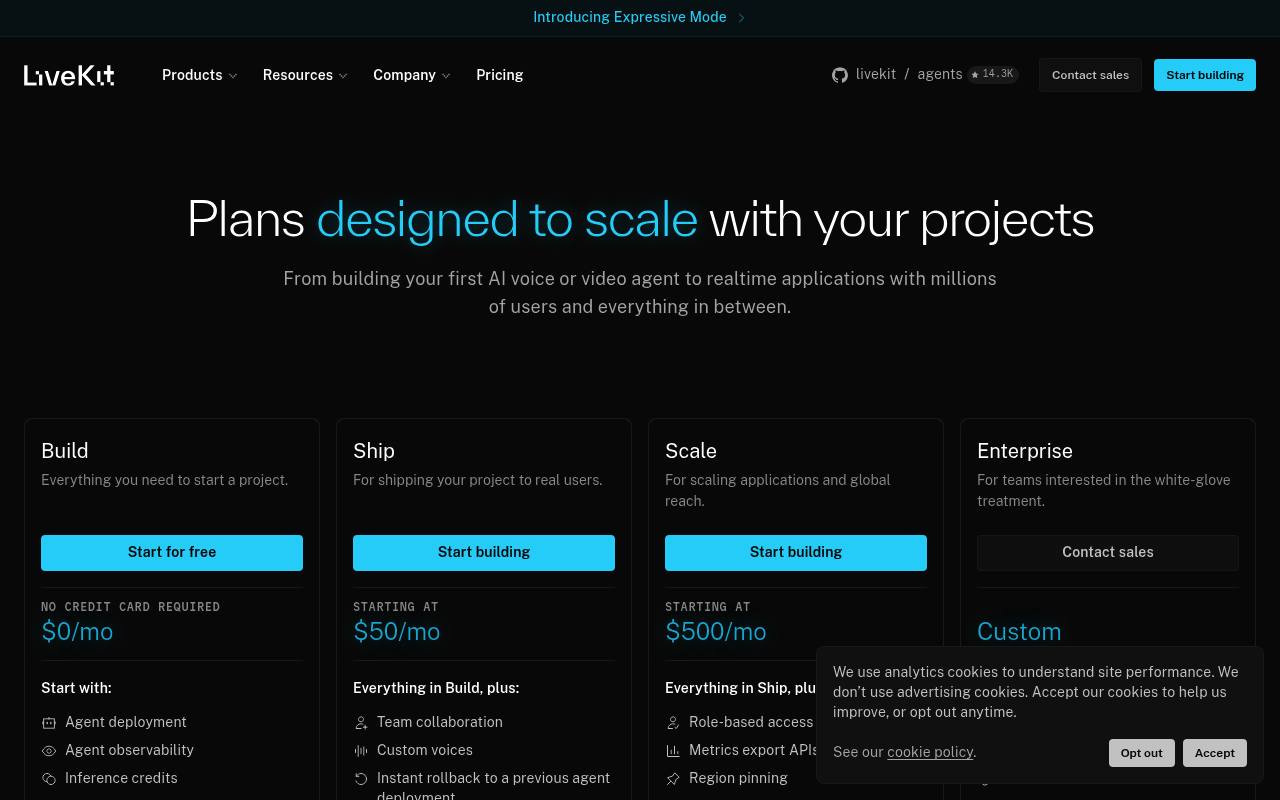Click Start building on the Scale plan
The image size is (1280, 800).
point(796,553)
